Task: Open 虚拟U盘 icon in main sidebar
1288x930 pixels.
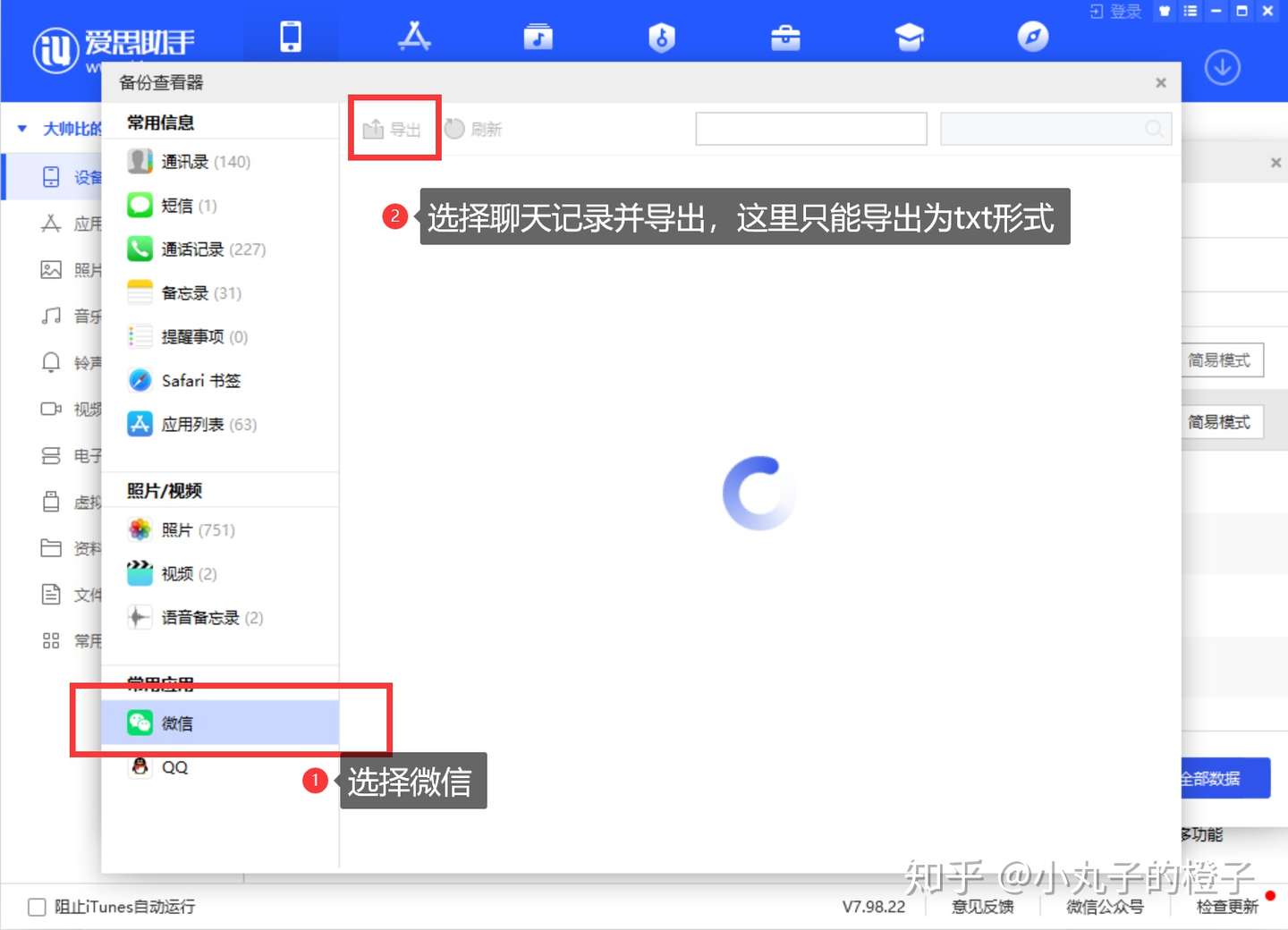Action: pyautogui.click(x=51, y=502)
